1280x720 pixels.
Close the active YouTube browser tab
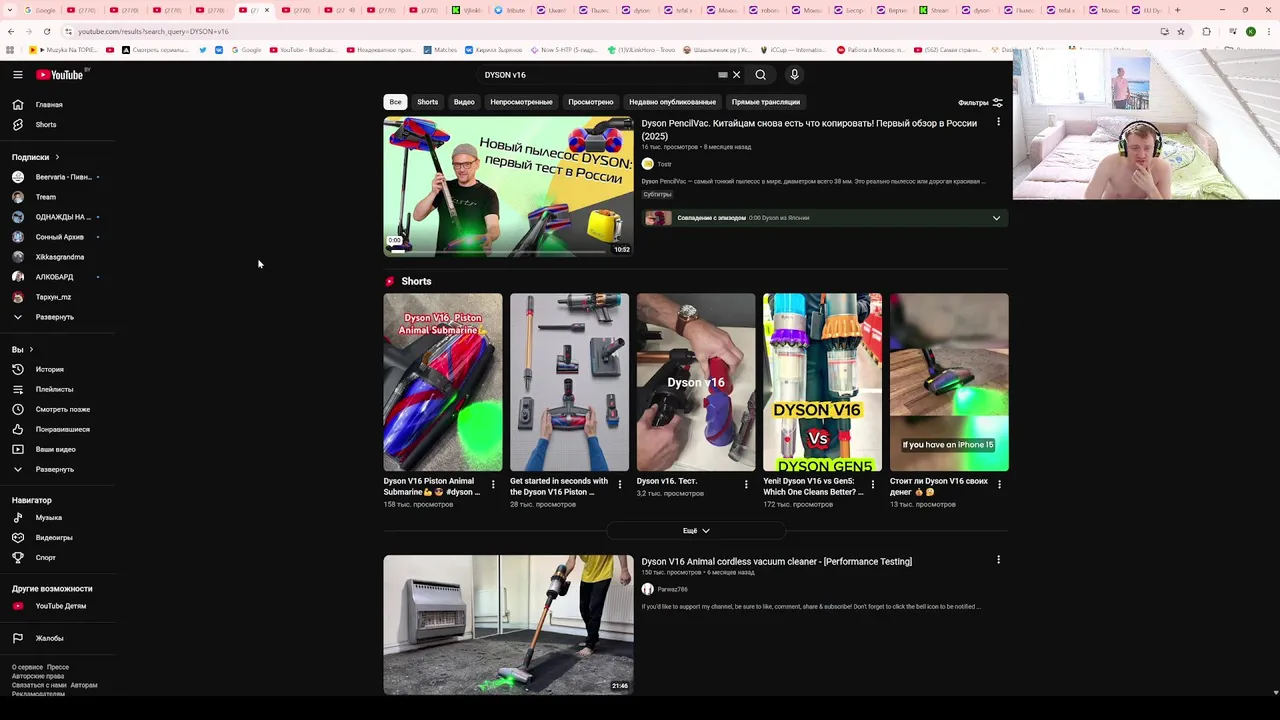pyautogui.click(x=266, y=10)
